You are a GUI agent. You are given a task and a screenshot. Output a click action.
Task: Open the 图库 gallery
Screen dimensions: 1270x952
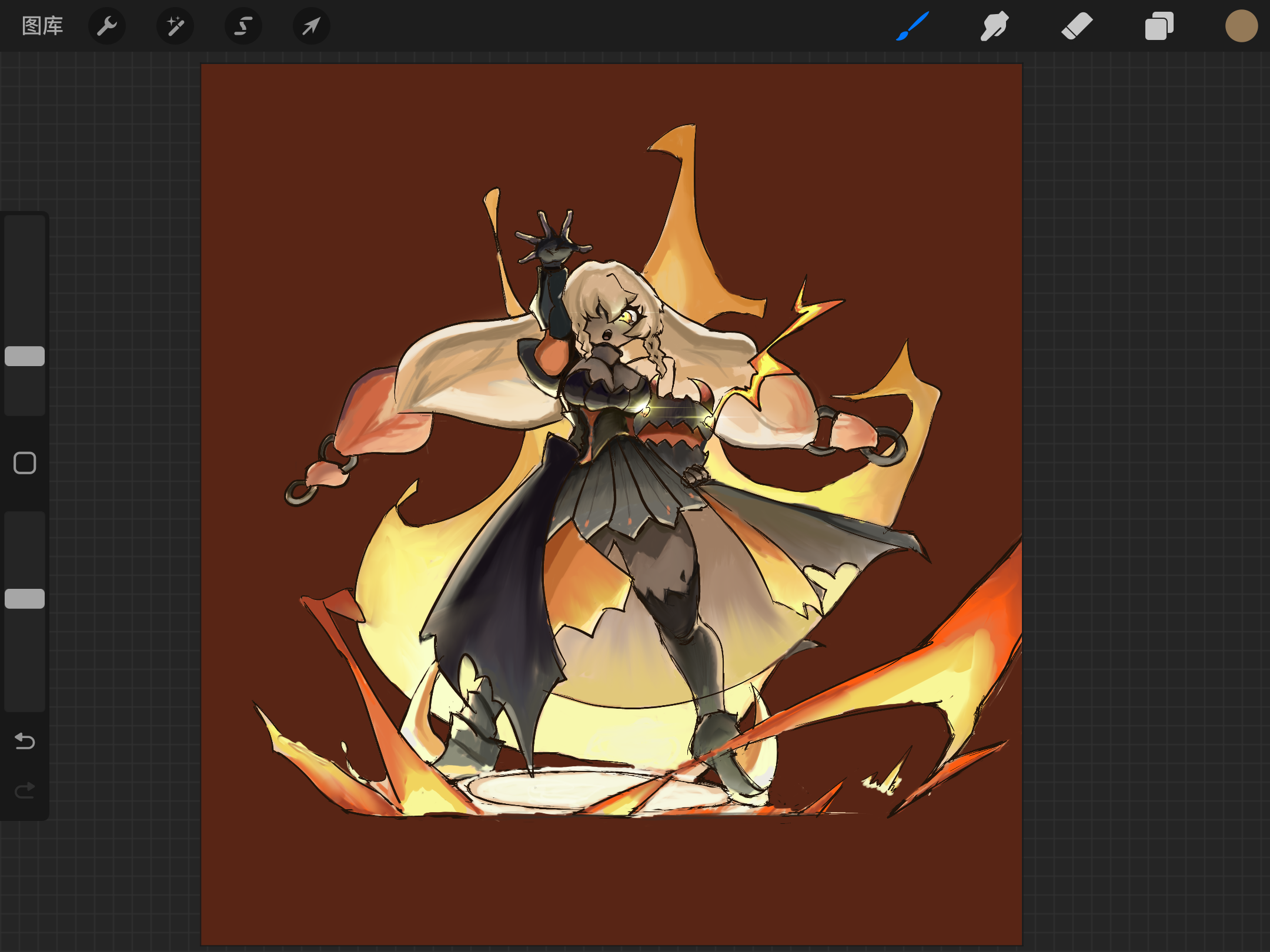click(42, 26)
